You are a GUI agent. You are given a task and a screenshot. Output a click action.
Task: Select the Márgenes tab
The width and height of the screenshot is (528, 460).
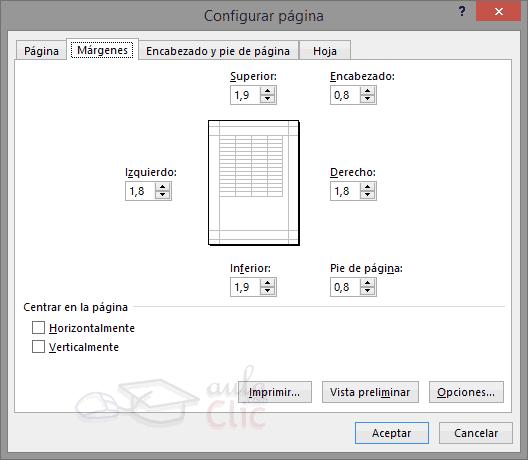[102, 50]
